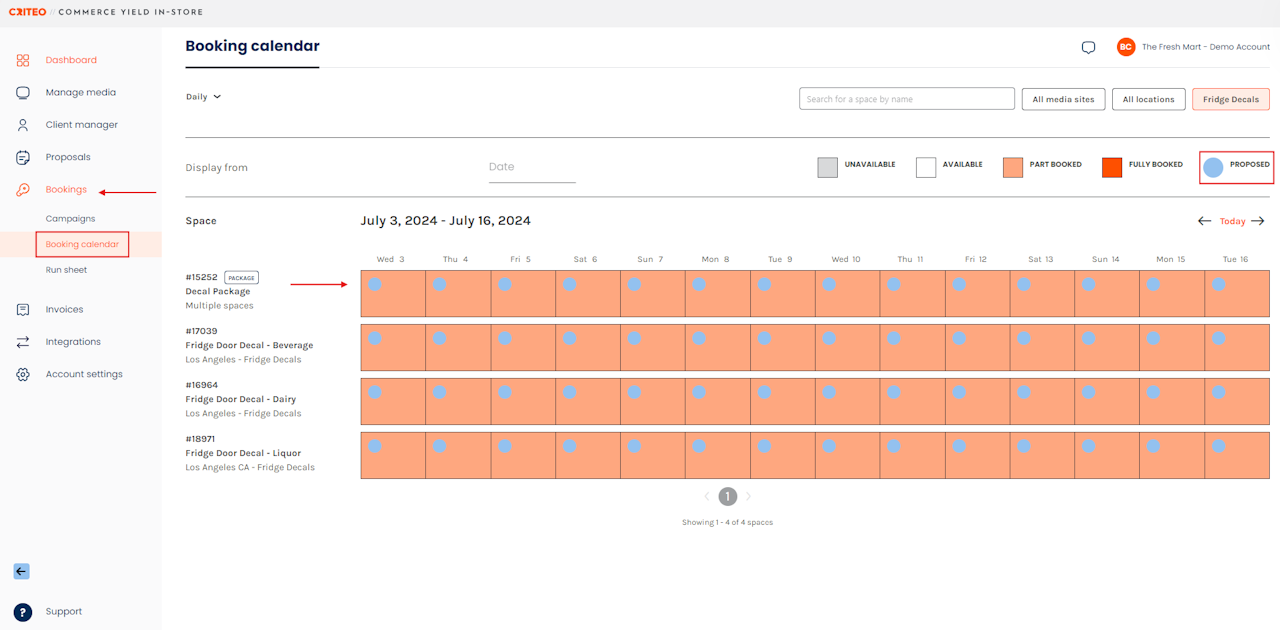Viewport: 1280px width, 630px height.
Task: Click the Client manager person icon
Action: [x=23, y=125]
